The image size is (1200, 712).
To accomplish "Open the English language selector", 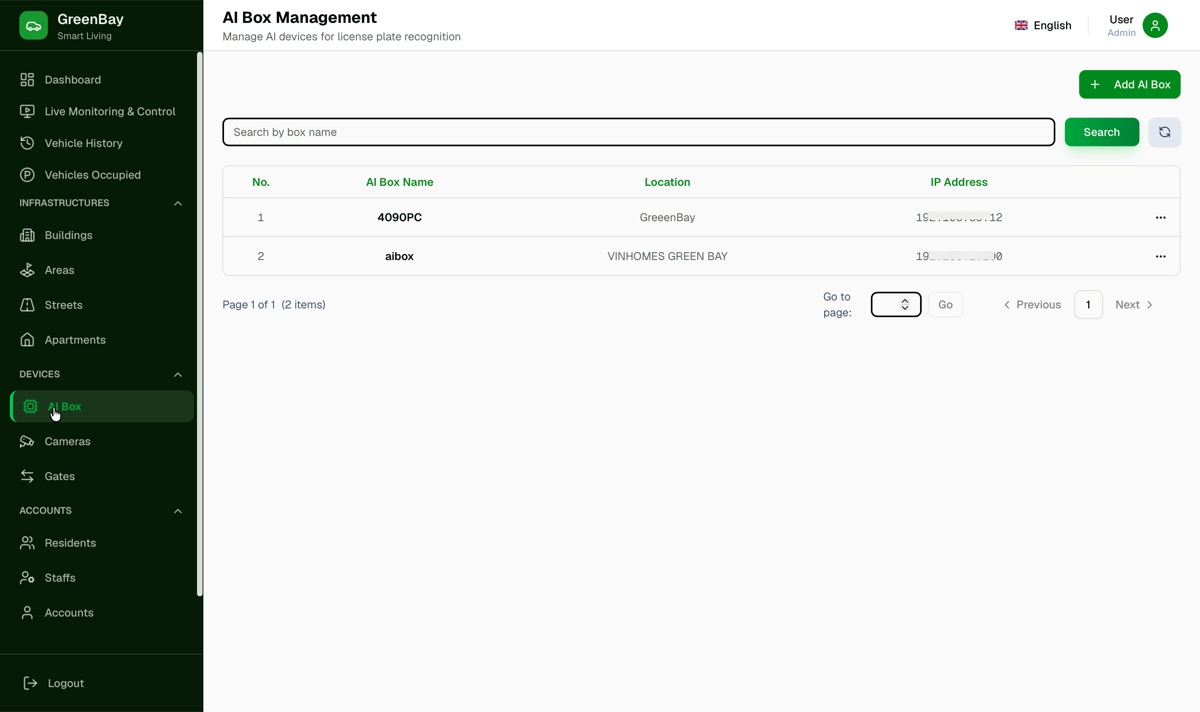I will [x=1043, y=26].
